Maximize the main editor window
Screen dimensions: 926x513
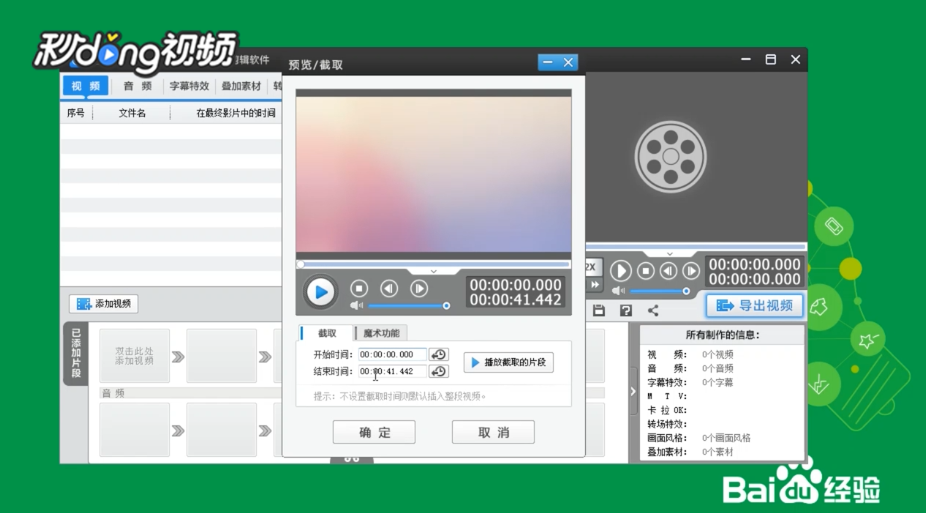click(771, 59)
